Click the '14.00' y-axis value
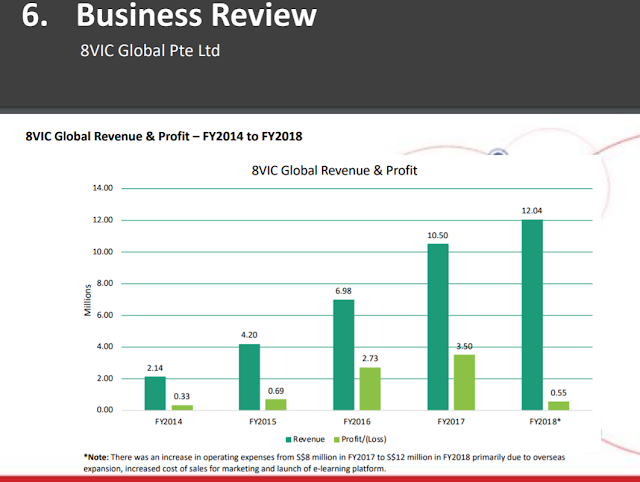The image size is (640, 482). (103, 188)
